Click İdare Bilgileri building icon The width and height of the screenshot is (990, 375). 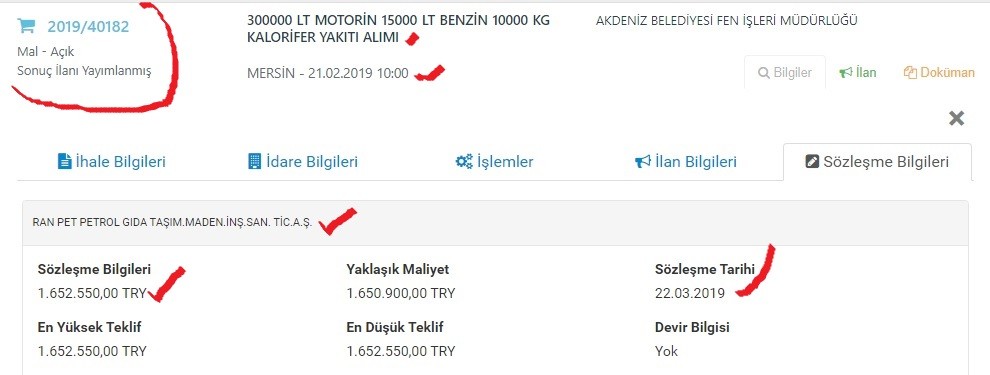(254, 162)
